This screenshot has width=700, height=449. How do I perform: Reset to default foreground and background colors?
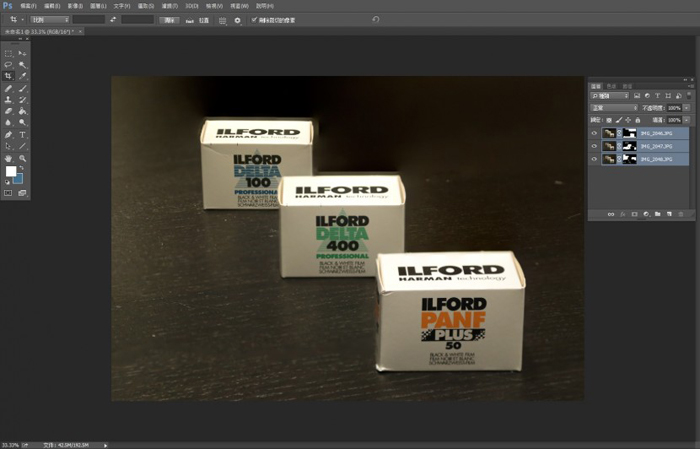click(7, 182)
